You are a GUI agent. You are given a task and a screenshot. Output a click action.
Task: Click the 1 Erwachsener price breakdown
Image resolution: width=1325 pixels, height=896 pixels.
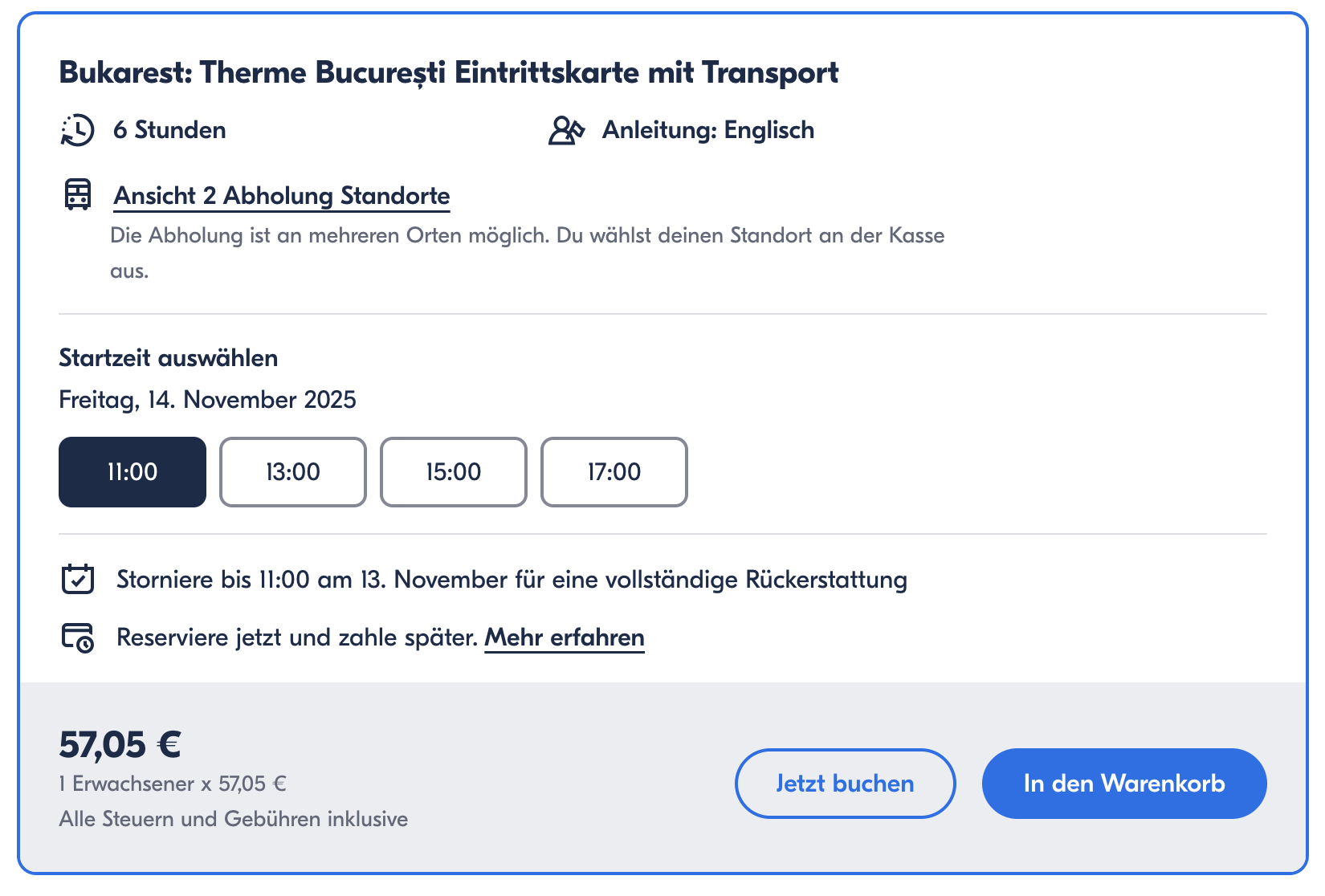[x=173, y=784]
